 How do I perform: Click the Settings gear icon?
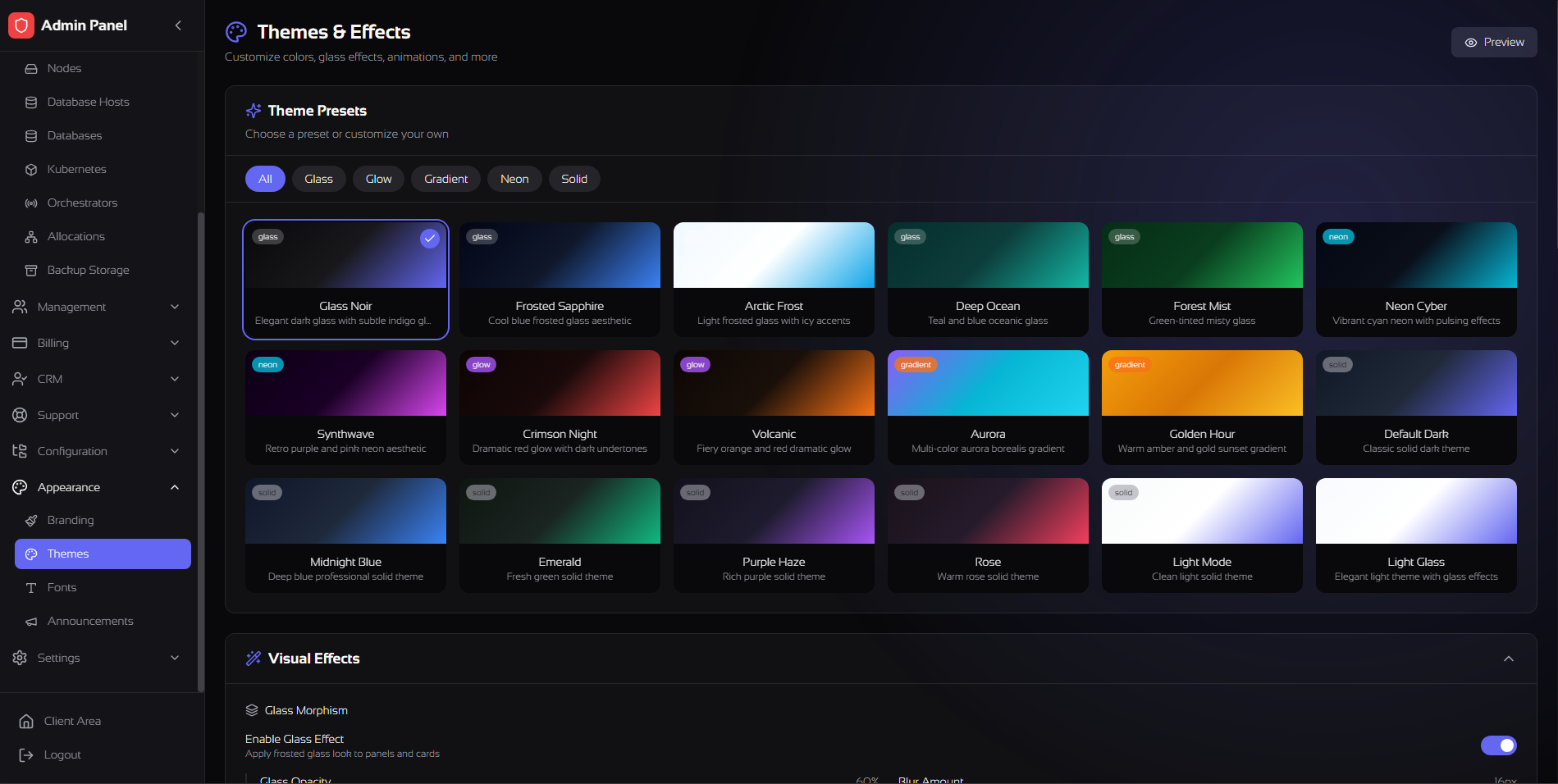pyautogui.click(x=20, y=658)
